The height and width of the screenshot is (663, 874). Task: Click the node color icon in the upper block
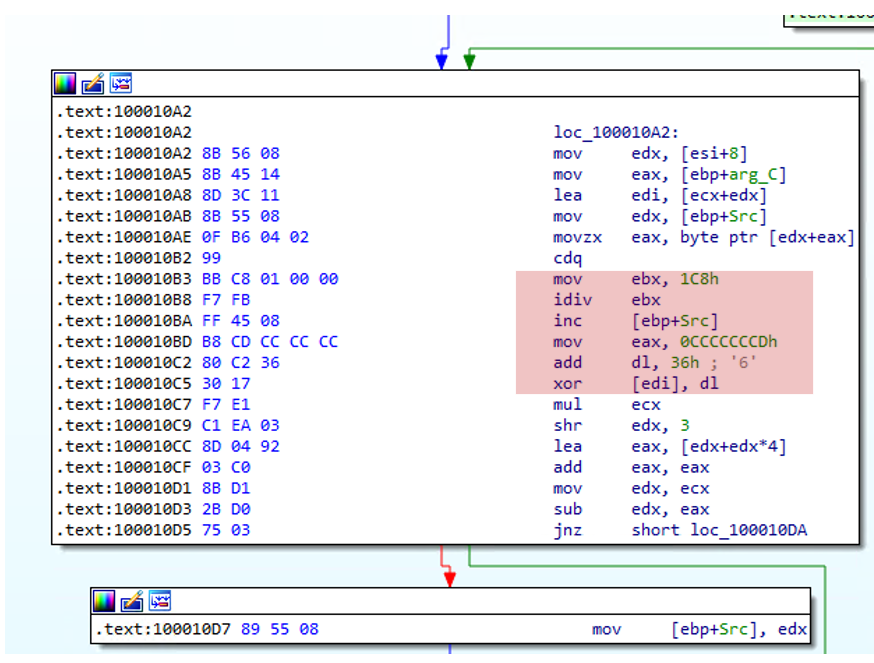click(x=65, y=83)
